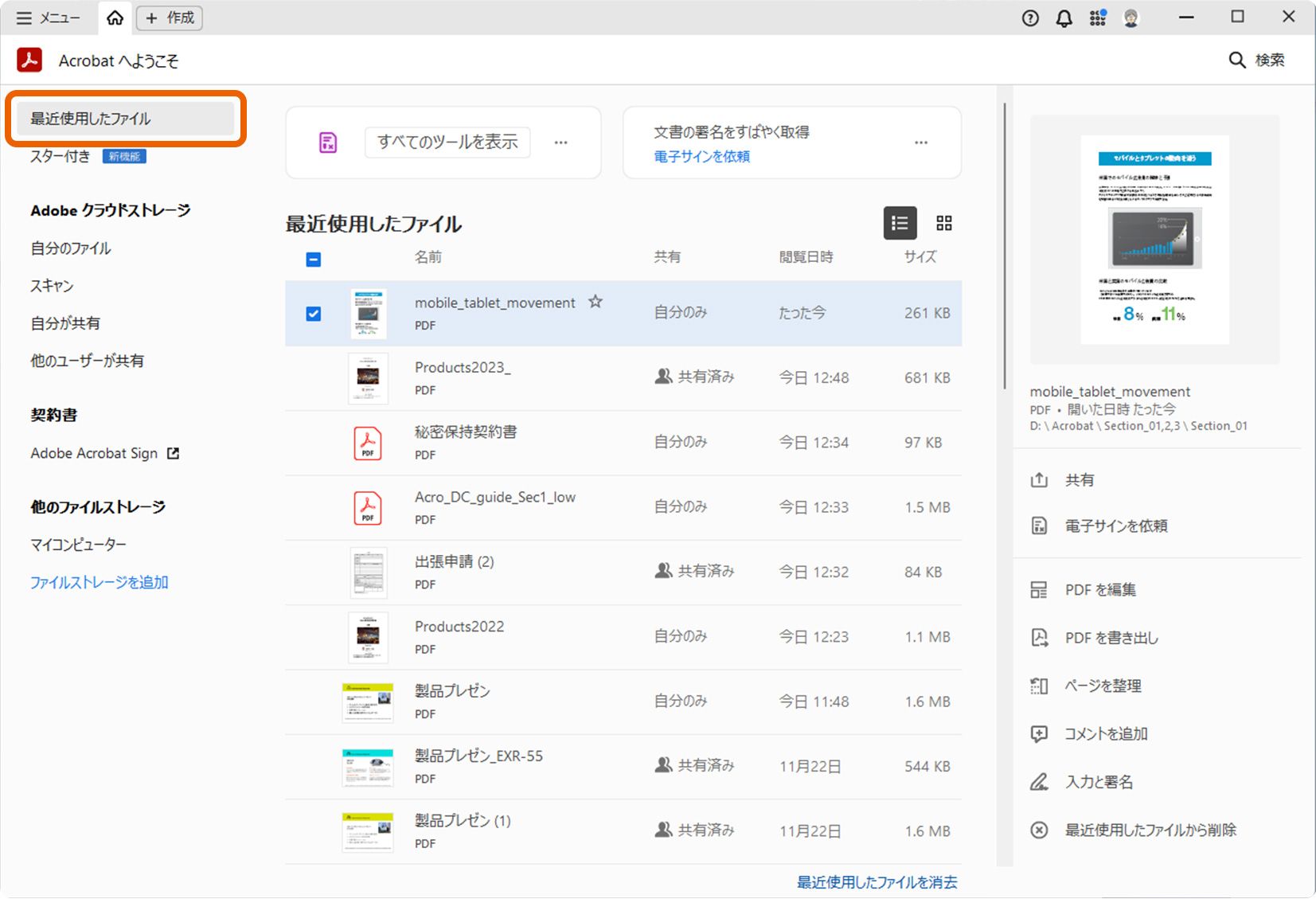This screenshot has height=899, width=1316.
Task: Click the 共有済み icon for Products2023_
Action: pyautogui.click(x=663, y=377)
